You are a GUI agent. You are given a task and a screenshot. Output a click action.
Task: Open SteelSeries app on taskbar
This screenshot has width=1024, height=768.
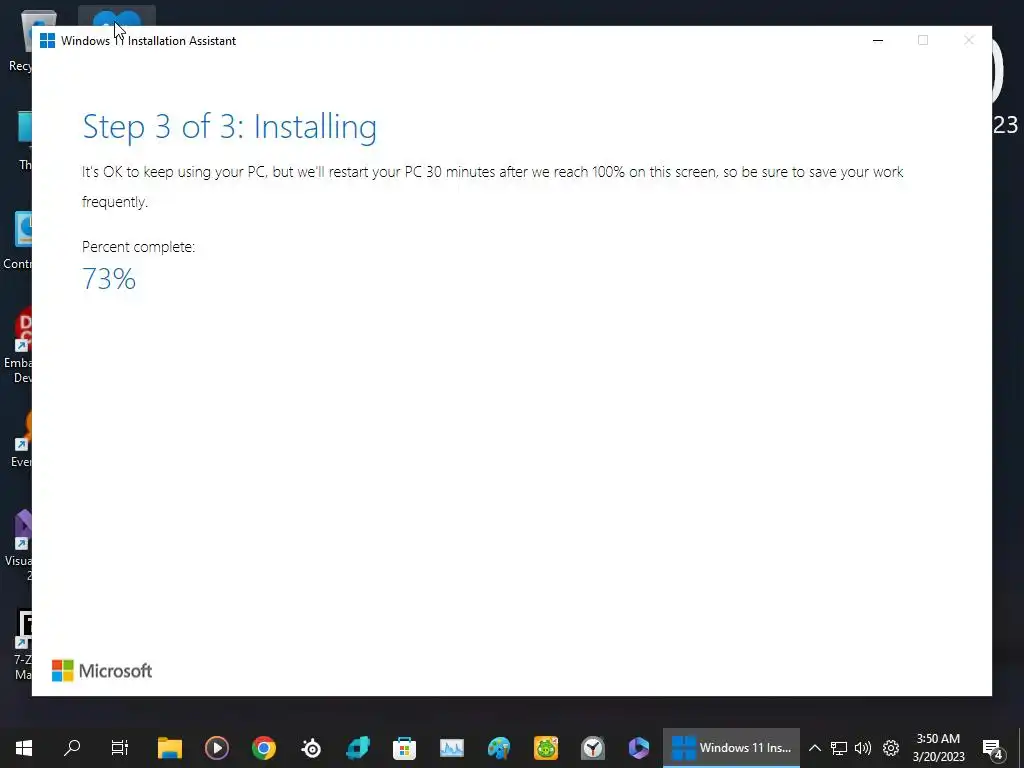[312, 748]
